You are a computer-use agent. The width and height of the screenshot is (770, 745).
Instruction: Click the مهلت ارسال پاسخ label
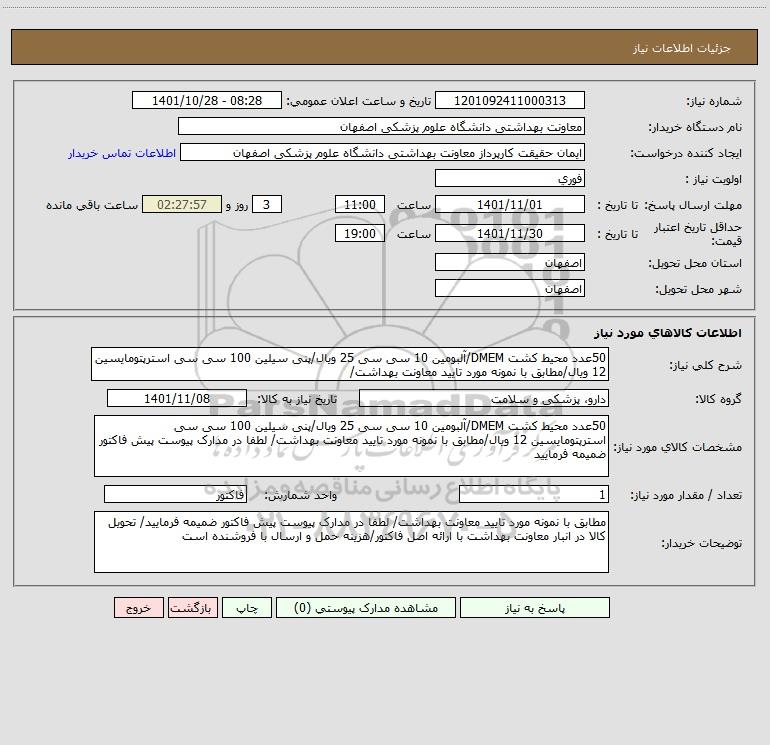click(693, 205)
